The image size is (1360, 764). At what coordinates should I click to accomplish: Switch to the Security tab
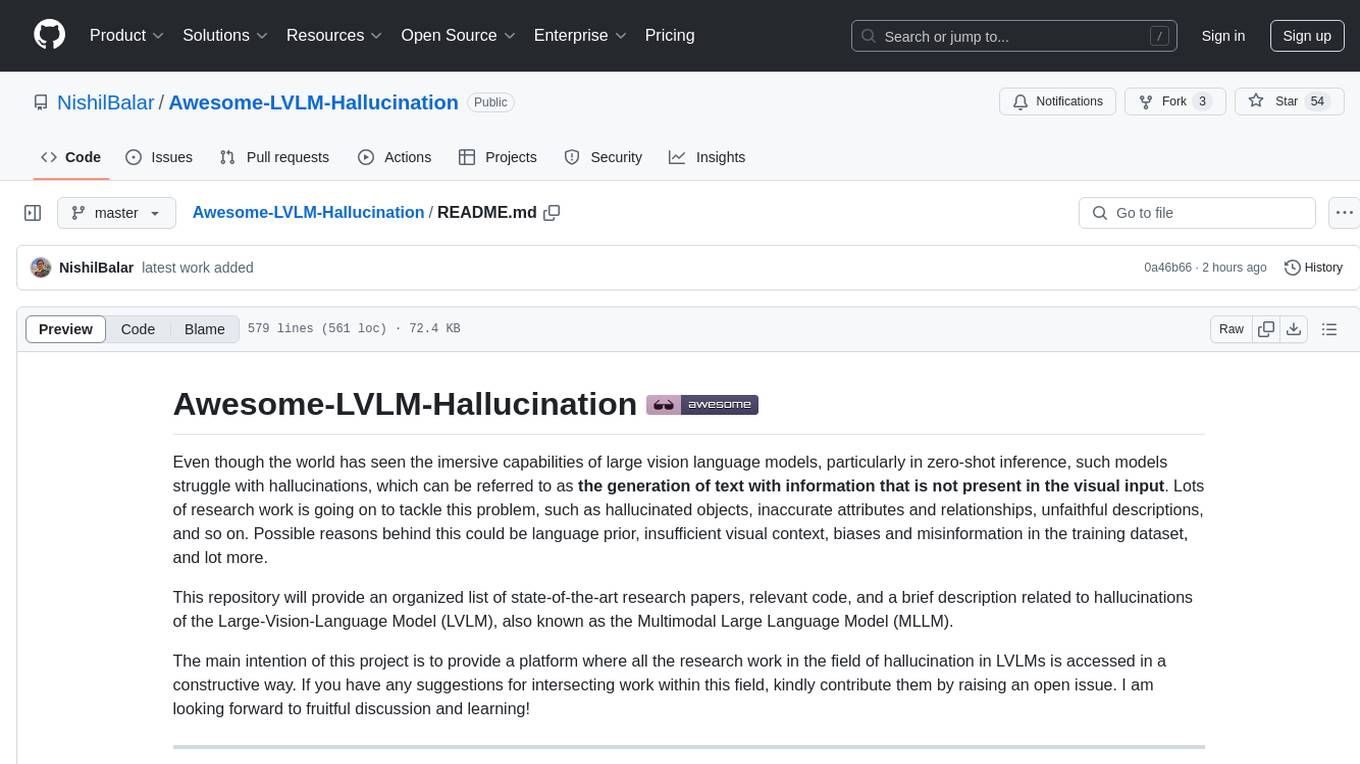click(x=603, y=157)
